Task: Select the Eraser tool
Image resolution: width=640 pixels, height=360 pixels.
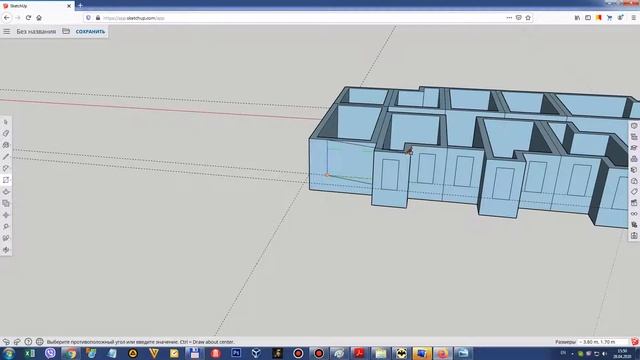Action: (6, 133)
